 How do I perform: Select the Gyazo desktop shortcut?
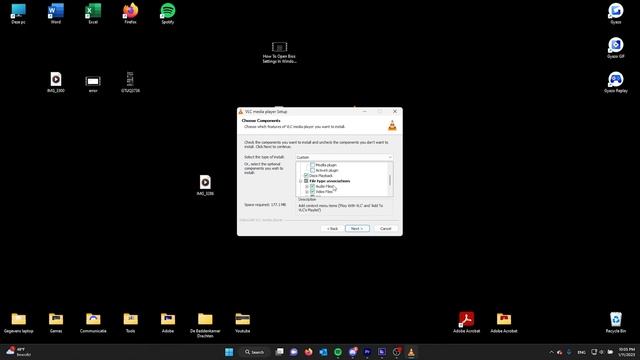point(616,13)
